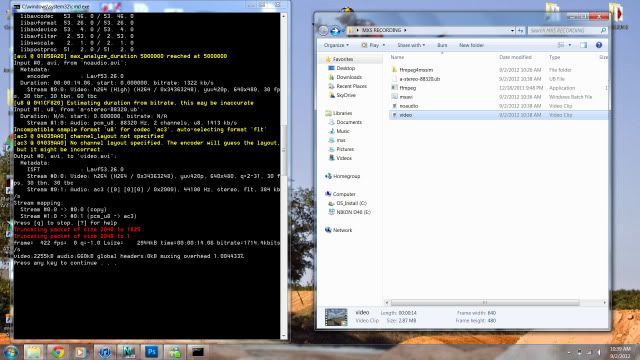The height and width of the screenshot is (360, 640).
Task: Select Network in the navigation pane
Action: (342, 230)
